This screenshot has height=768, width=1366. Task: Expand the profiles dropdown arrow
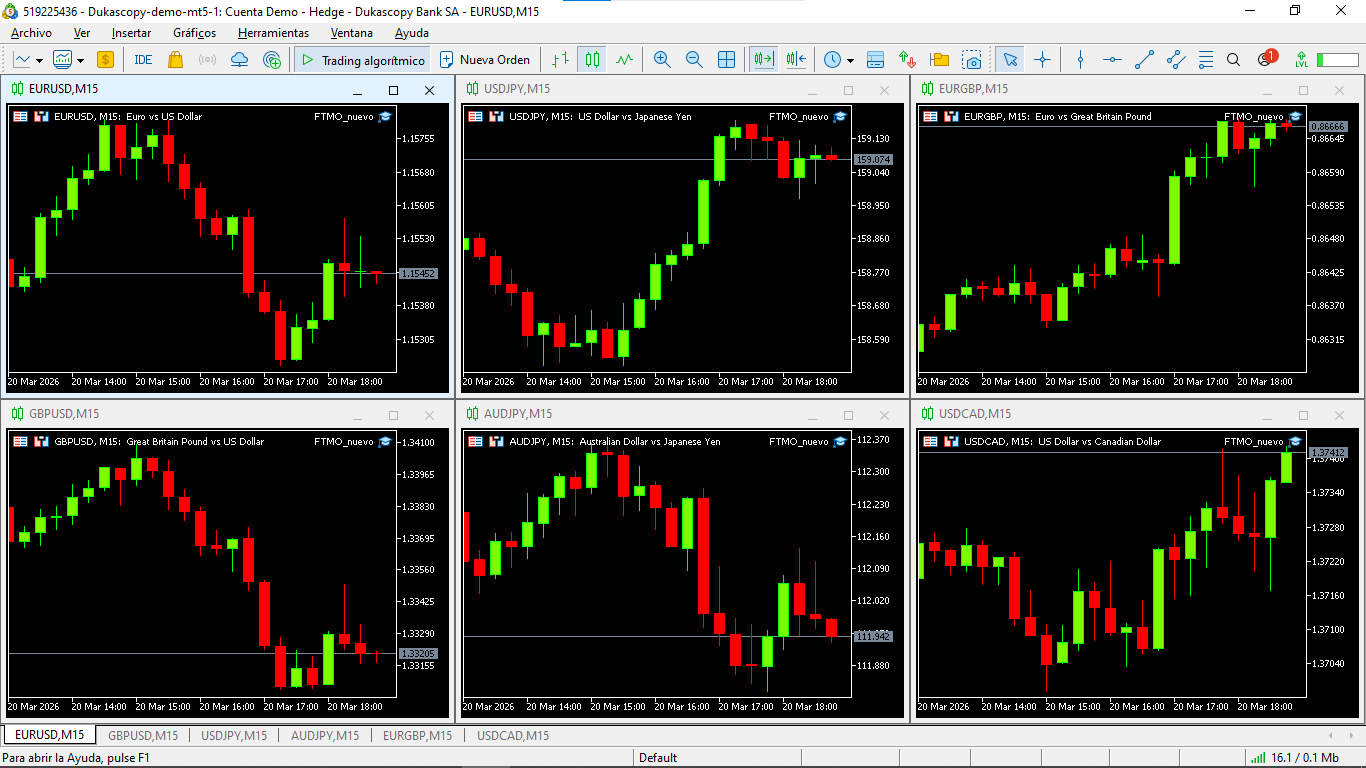[x=80, y=60]
